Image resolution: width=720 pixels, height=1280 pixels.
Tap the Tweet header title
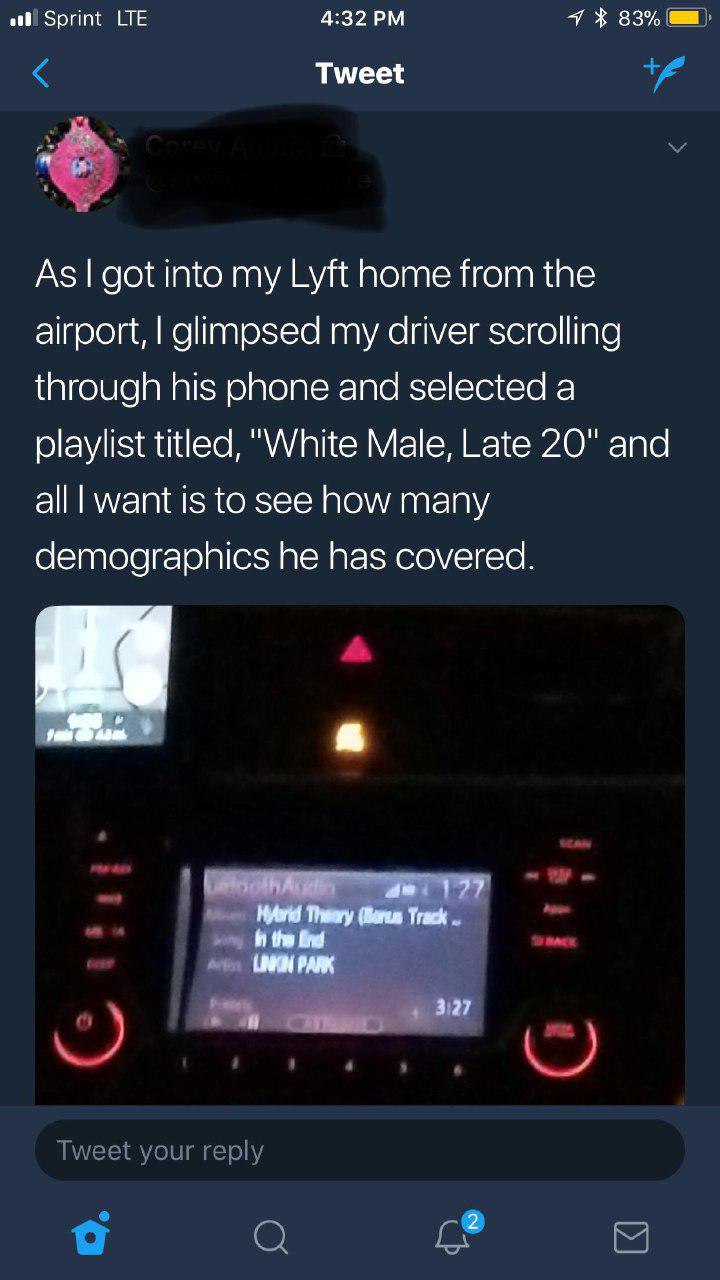tap(360, 73)
